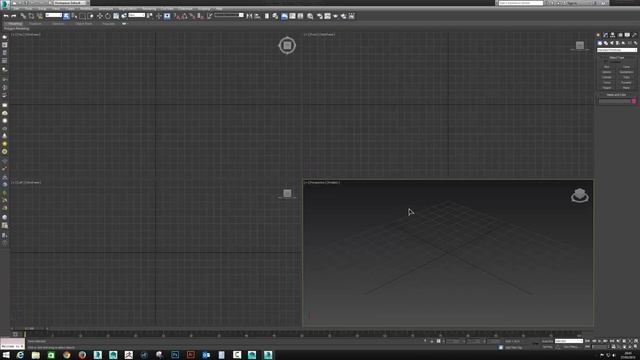Open the Modifiers menu

pyautogui.click(x=86, y=9)
